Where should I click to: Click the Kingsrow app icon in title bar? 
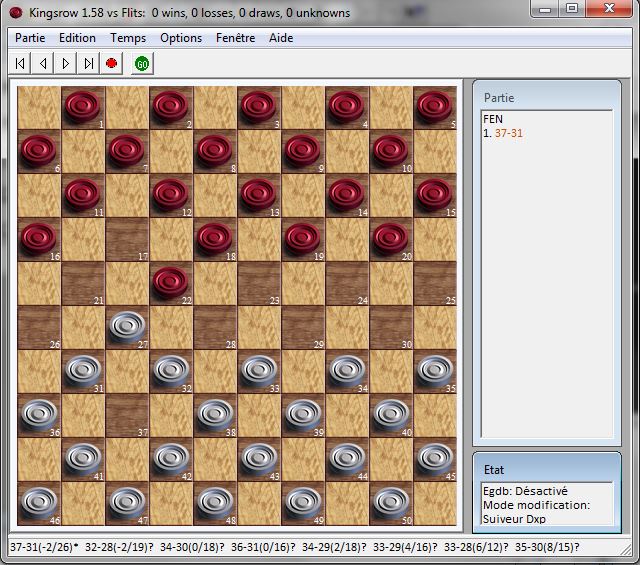[15, 13]
